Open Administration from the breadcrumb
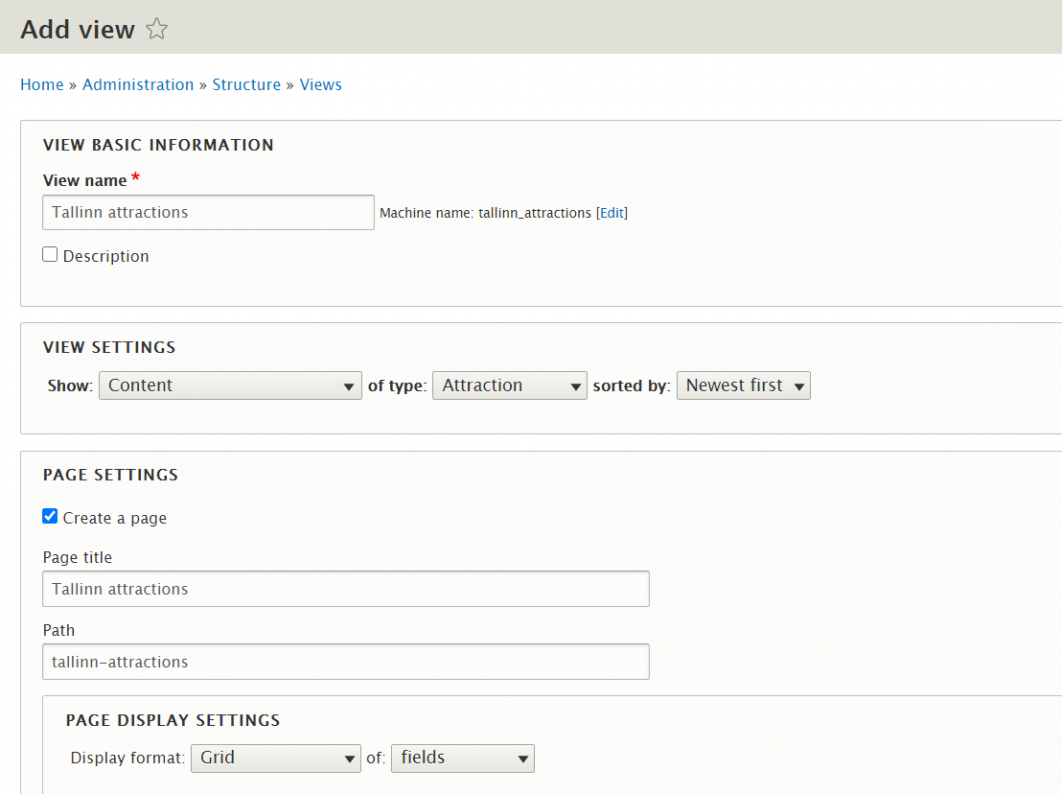 tap(138, 84)
